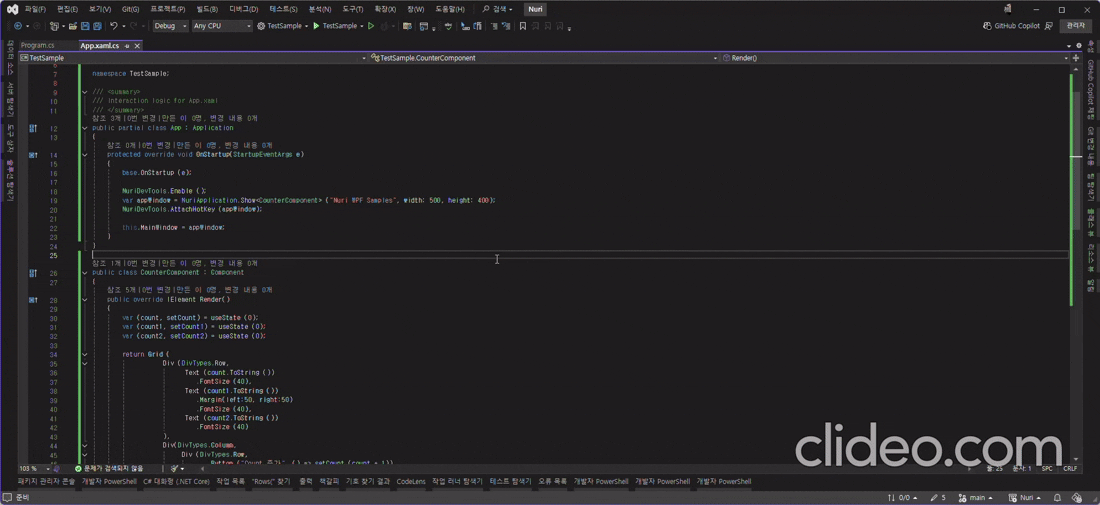Viewport: 1100px width, 505px height.
Task: Open the CodeLens bottom tab
Action: coord(410,482)
